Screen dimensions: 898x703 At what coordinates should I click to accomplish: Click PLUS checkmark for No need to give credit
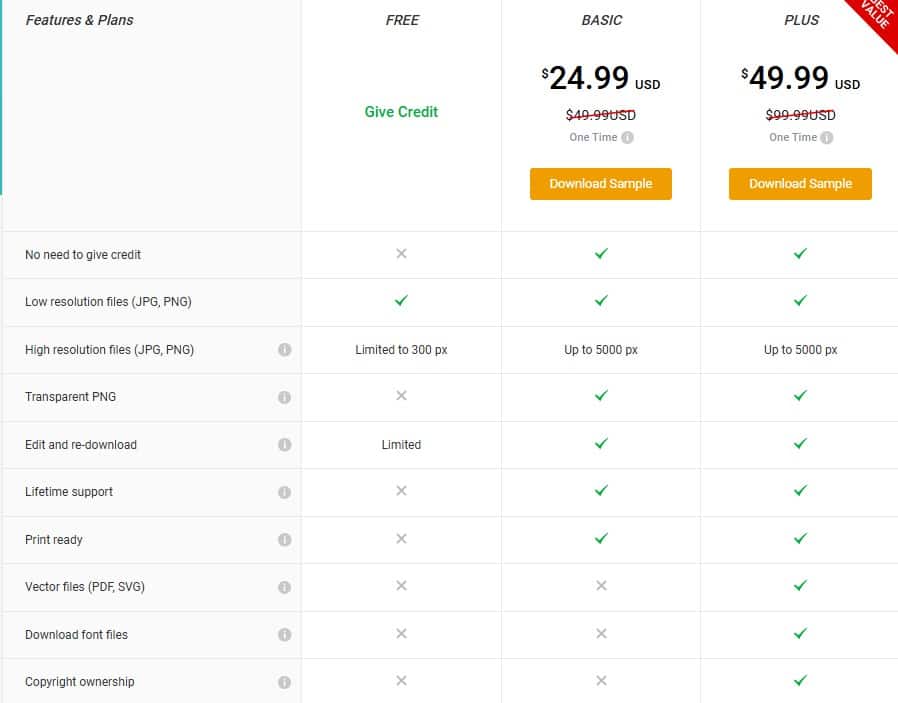800,253
